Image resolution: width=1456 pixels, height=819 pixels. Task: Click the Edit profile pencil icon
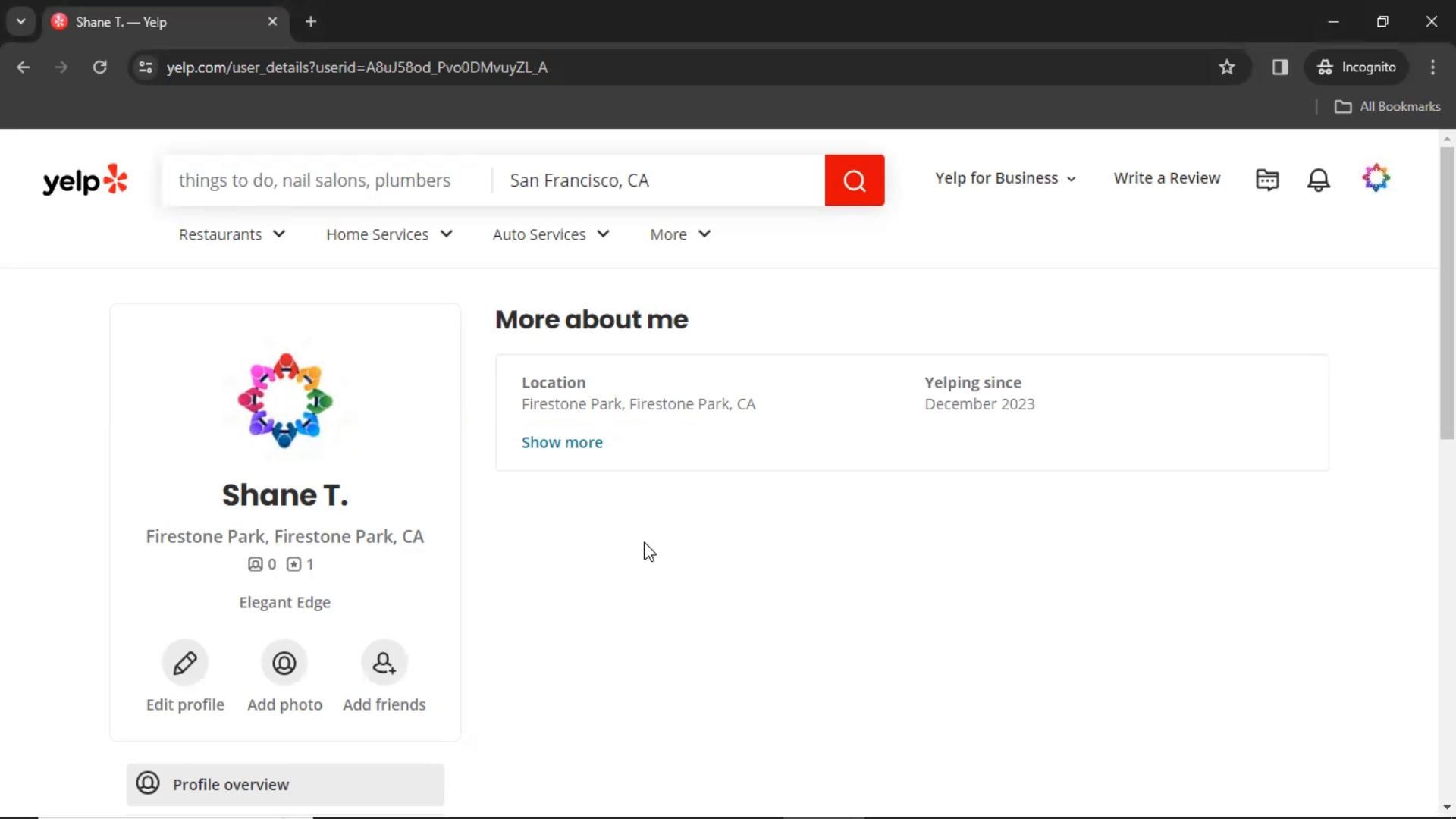[x=185, y=663]
